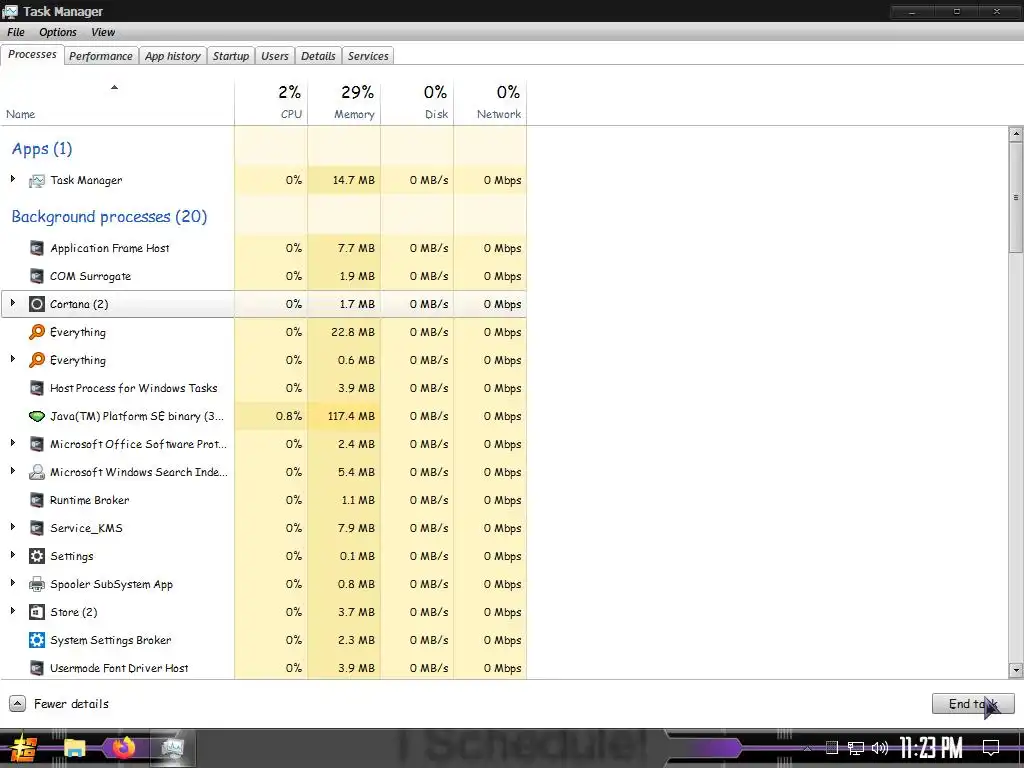
Task: Click the COM Surrogate icon
Action: [37, 276]
